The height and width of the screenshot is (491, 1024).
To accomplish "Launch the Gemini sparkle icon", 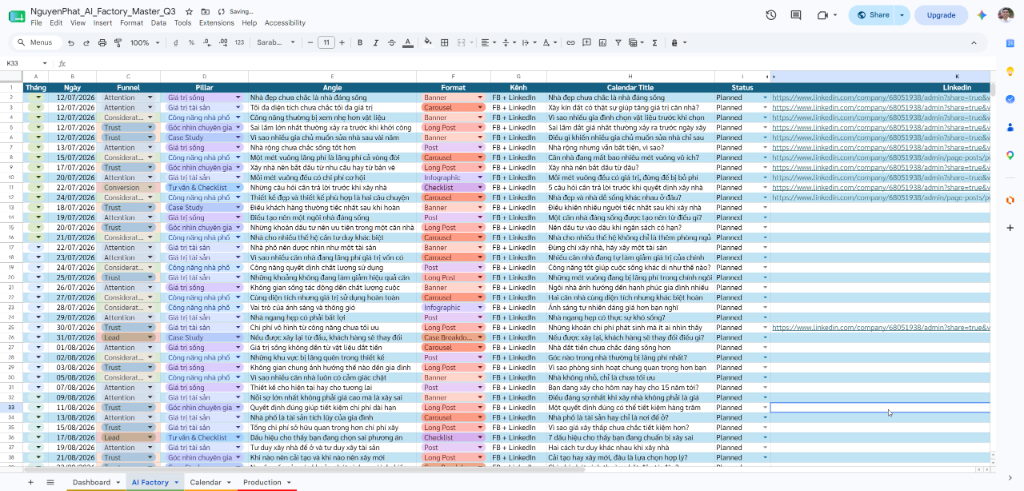I will [x=981, y=15].
